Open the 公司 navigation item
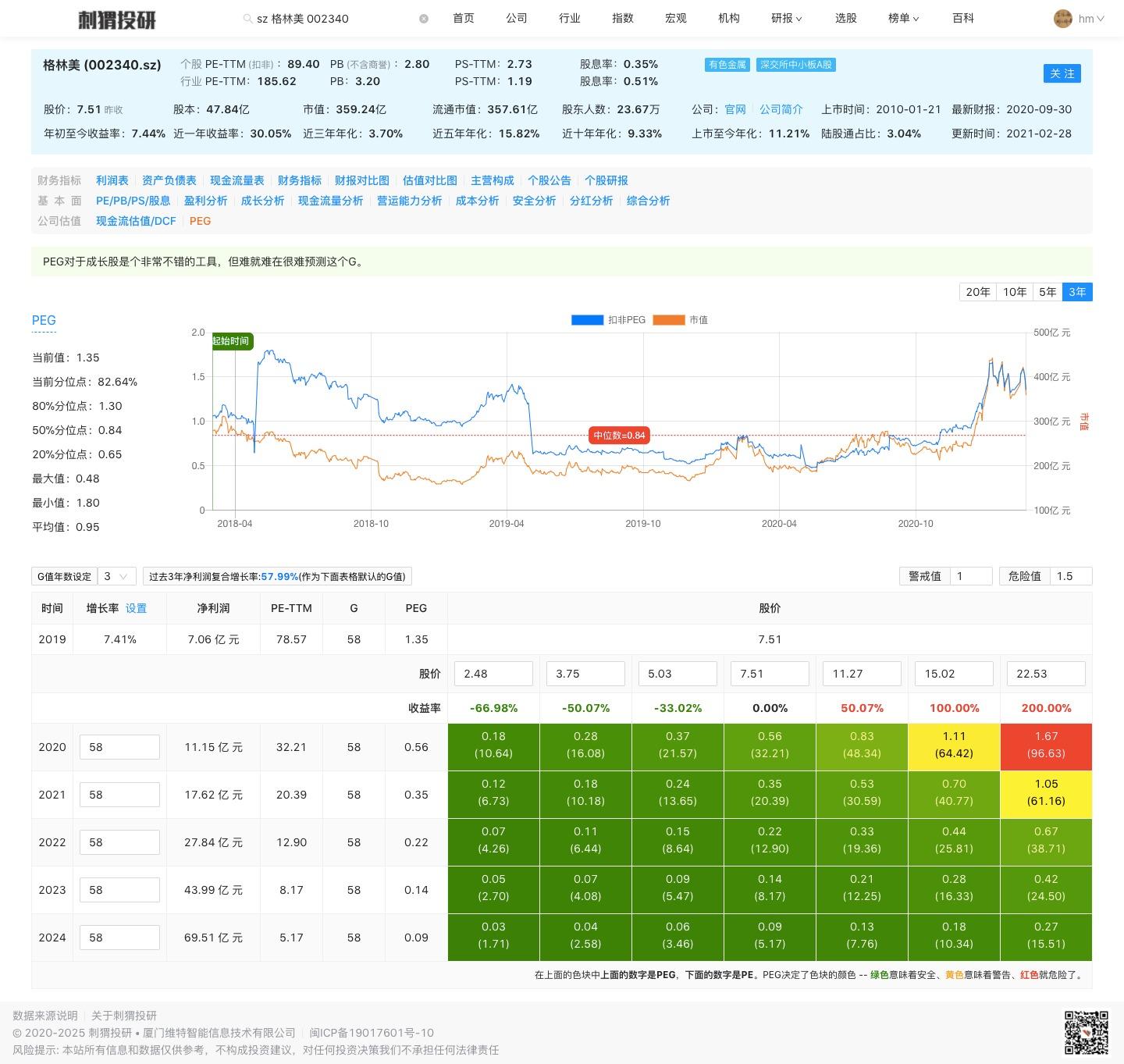This screenshot has height=1064, width=1124. [516, 18]
